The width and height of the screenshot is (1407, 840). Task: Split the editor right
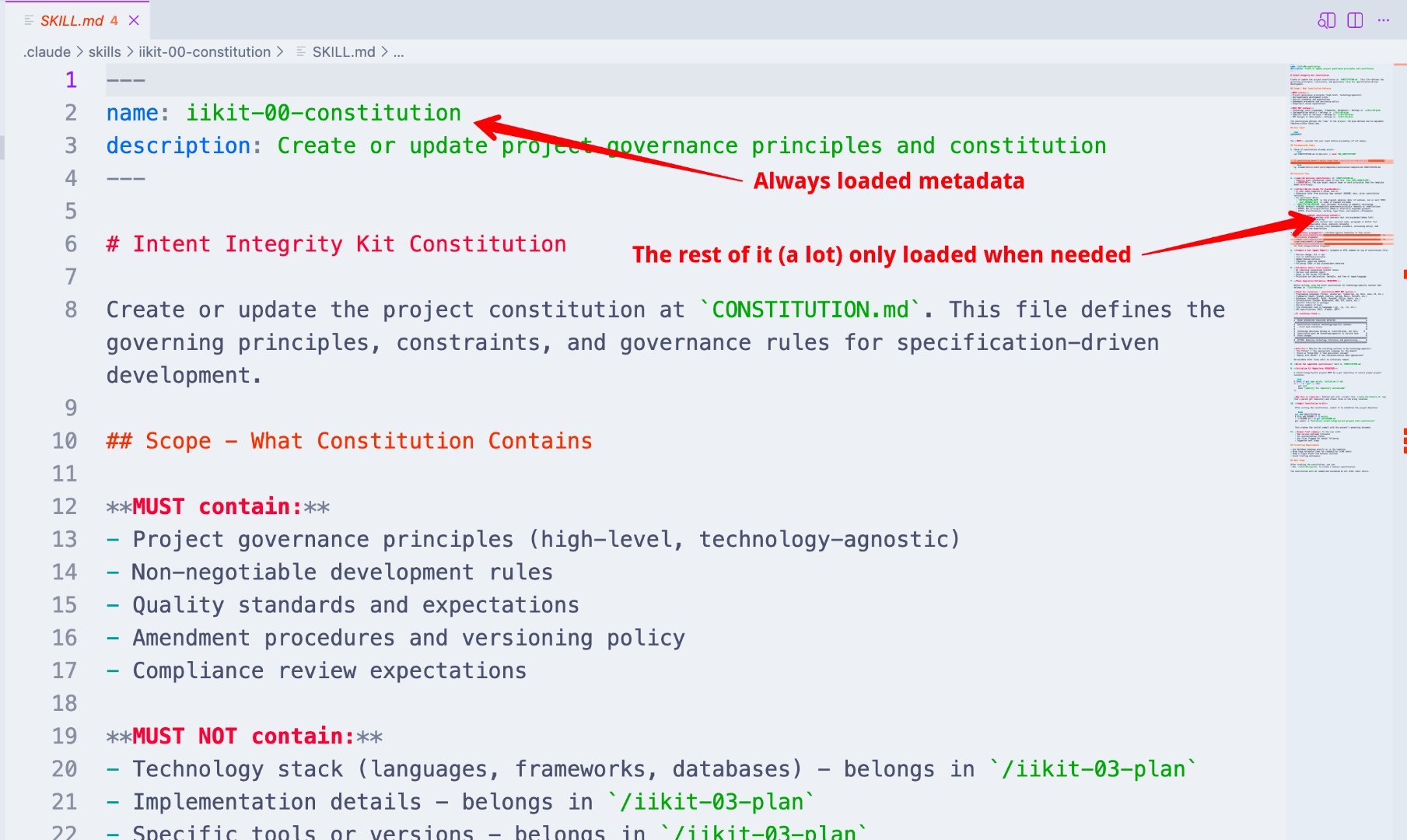(1355, 21)
